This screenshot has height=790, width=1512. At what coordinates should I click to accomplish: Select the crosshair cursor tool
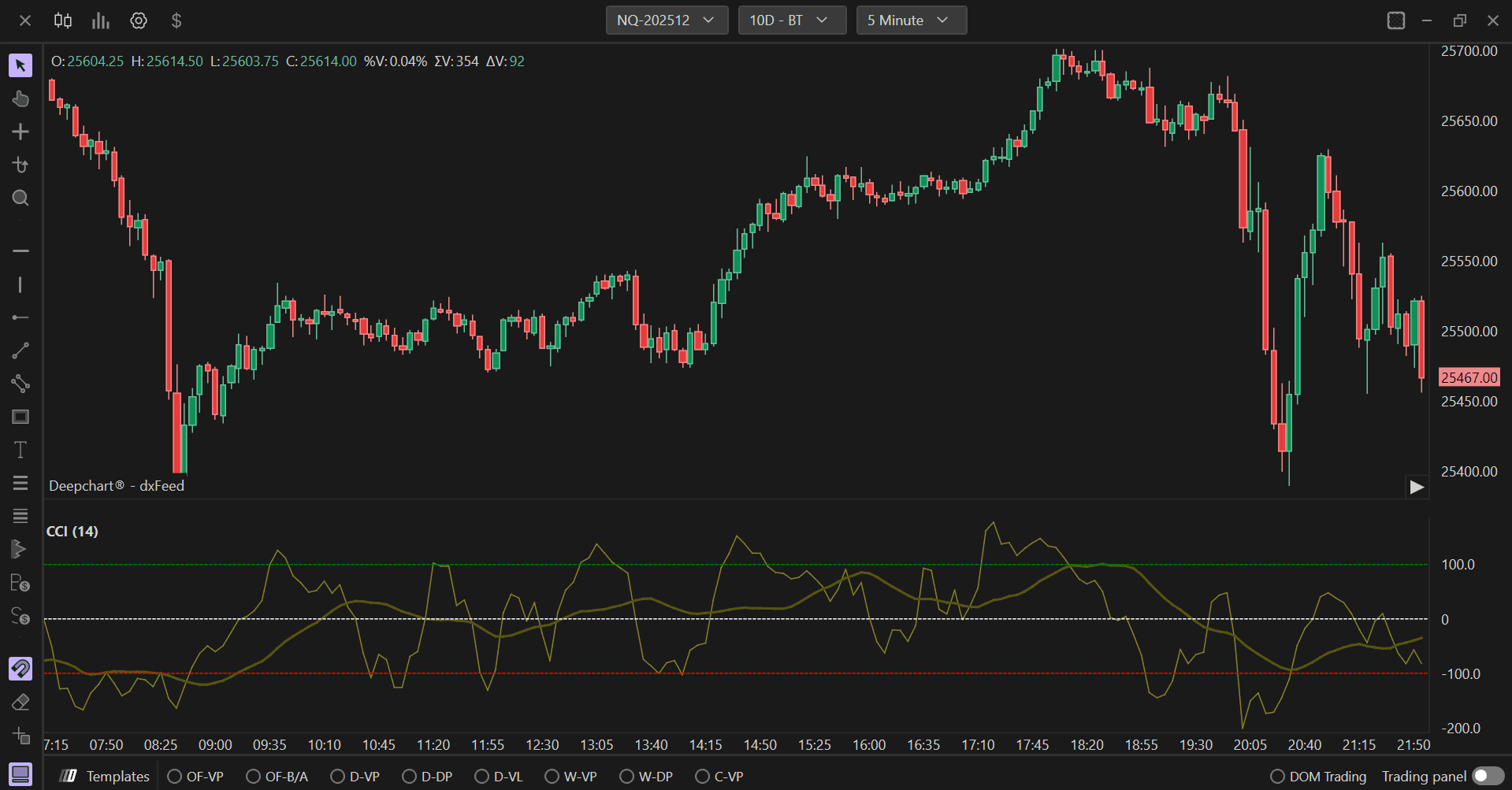(20, 132)
